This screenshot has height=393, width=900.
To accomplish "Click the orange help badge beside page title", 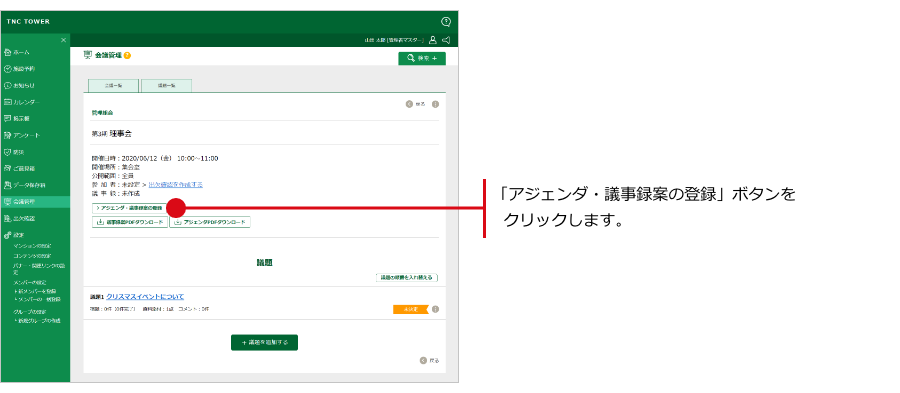I will tap(127, 56).
